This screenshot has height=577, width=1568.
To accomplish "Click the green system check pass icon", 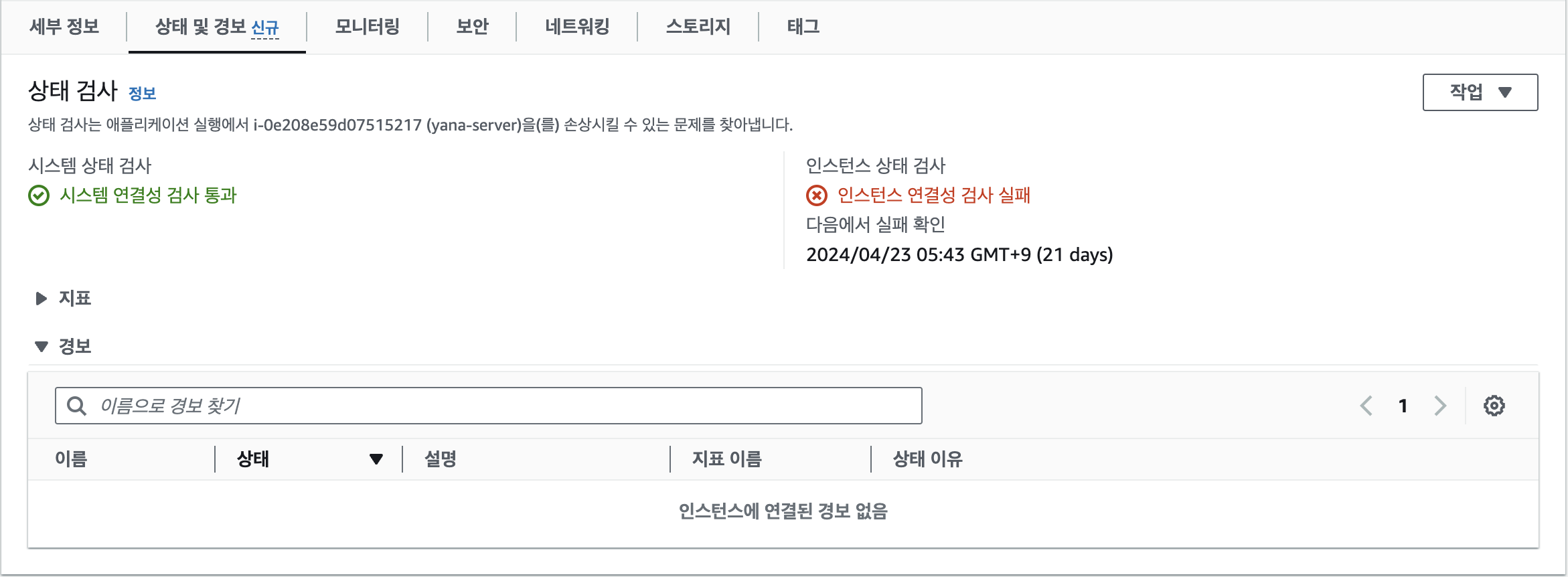I will [x=38, y=196].
